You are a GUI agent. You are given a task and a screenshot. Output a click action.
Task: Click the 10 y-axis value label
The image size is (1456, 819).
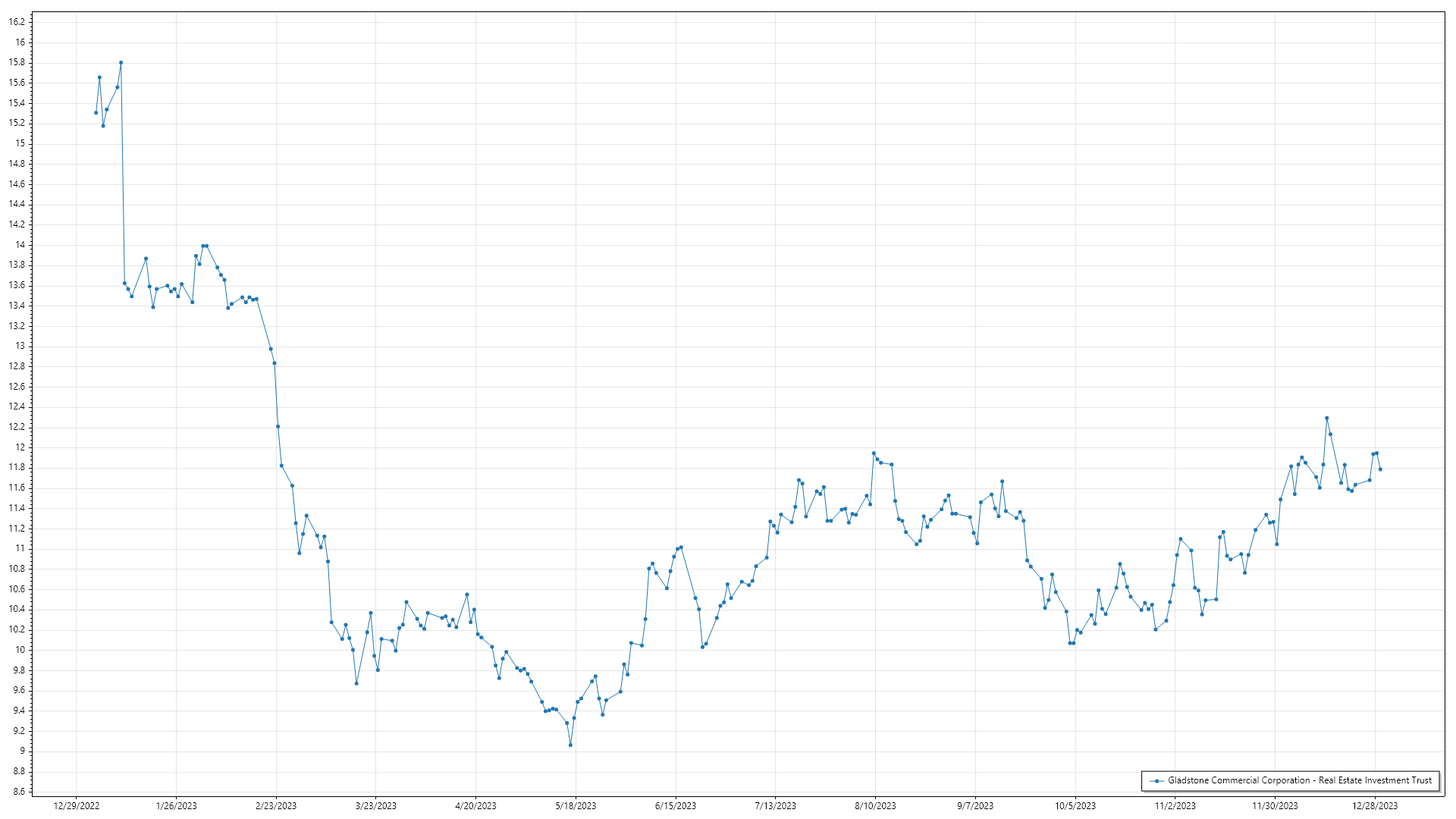20,650
